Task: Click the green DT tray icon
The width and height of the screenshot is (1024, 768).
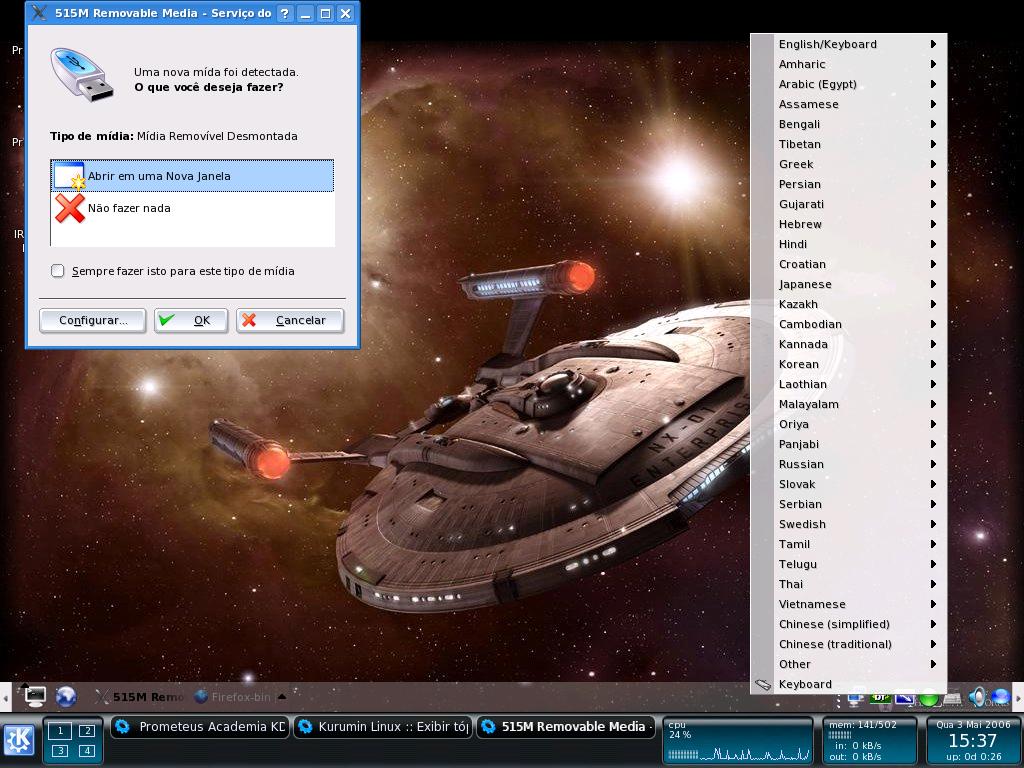Action: 880,698
